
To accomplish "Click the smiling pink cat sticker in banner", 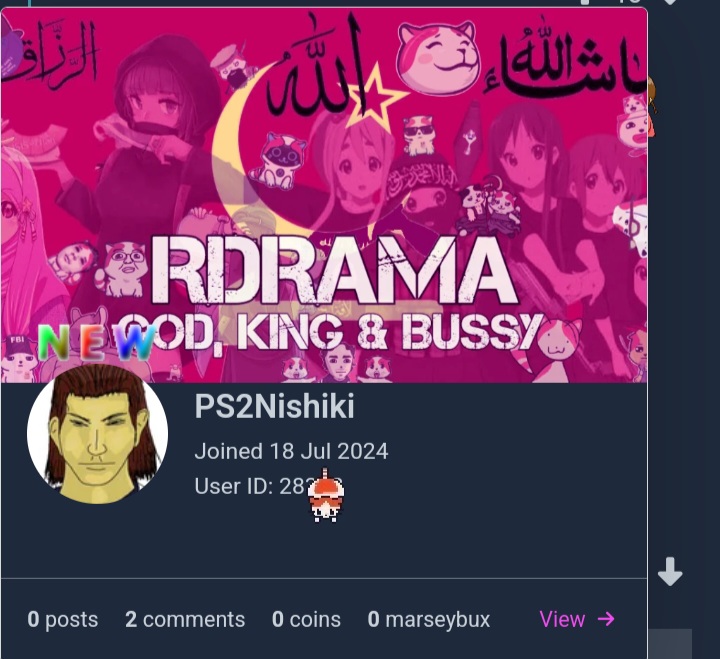I will click(437, 58).
